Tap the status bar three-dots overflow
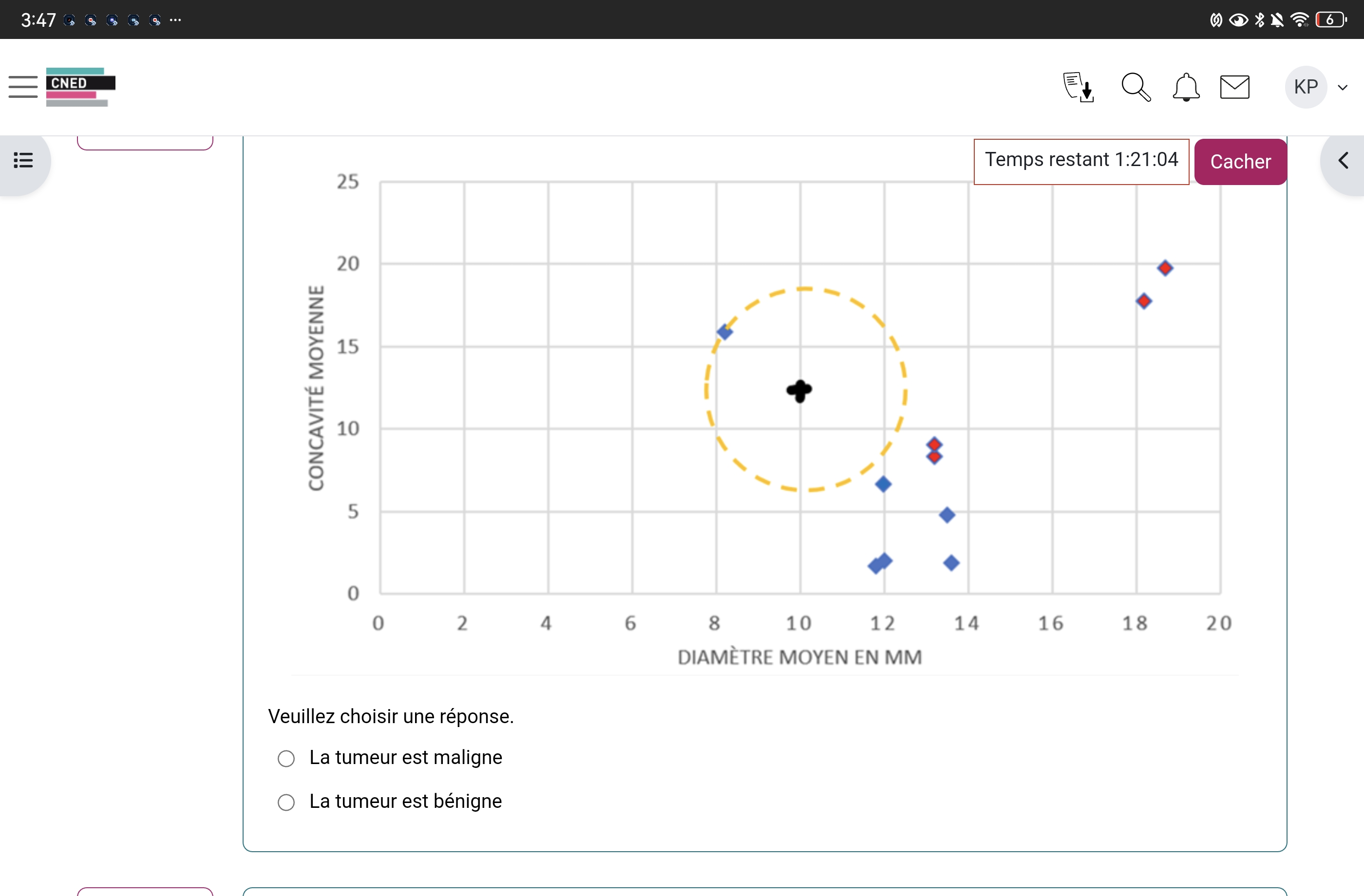The image size is (1364, 896). click(x=176, y=20)
